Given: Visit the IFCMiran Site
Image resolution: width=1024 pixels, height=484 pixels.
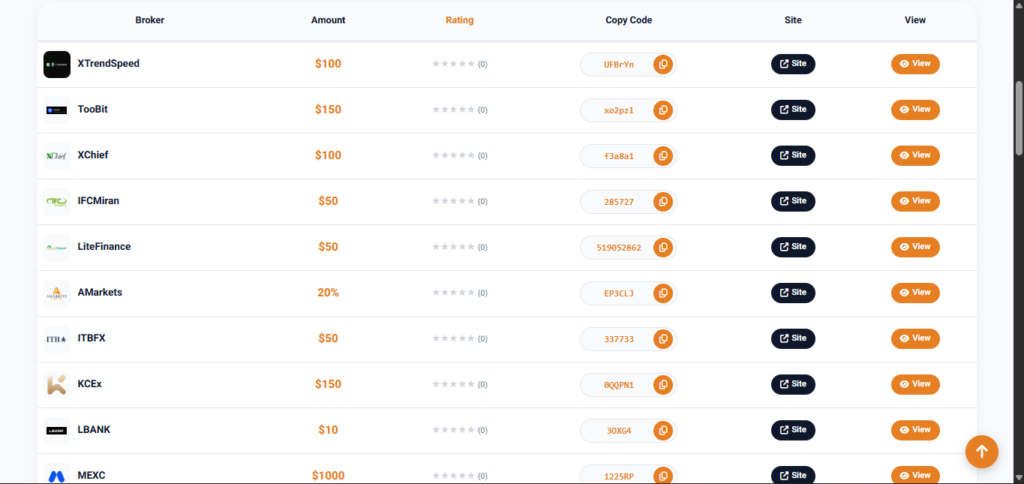Looking at the screenshot, I should point(793,201).
